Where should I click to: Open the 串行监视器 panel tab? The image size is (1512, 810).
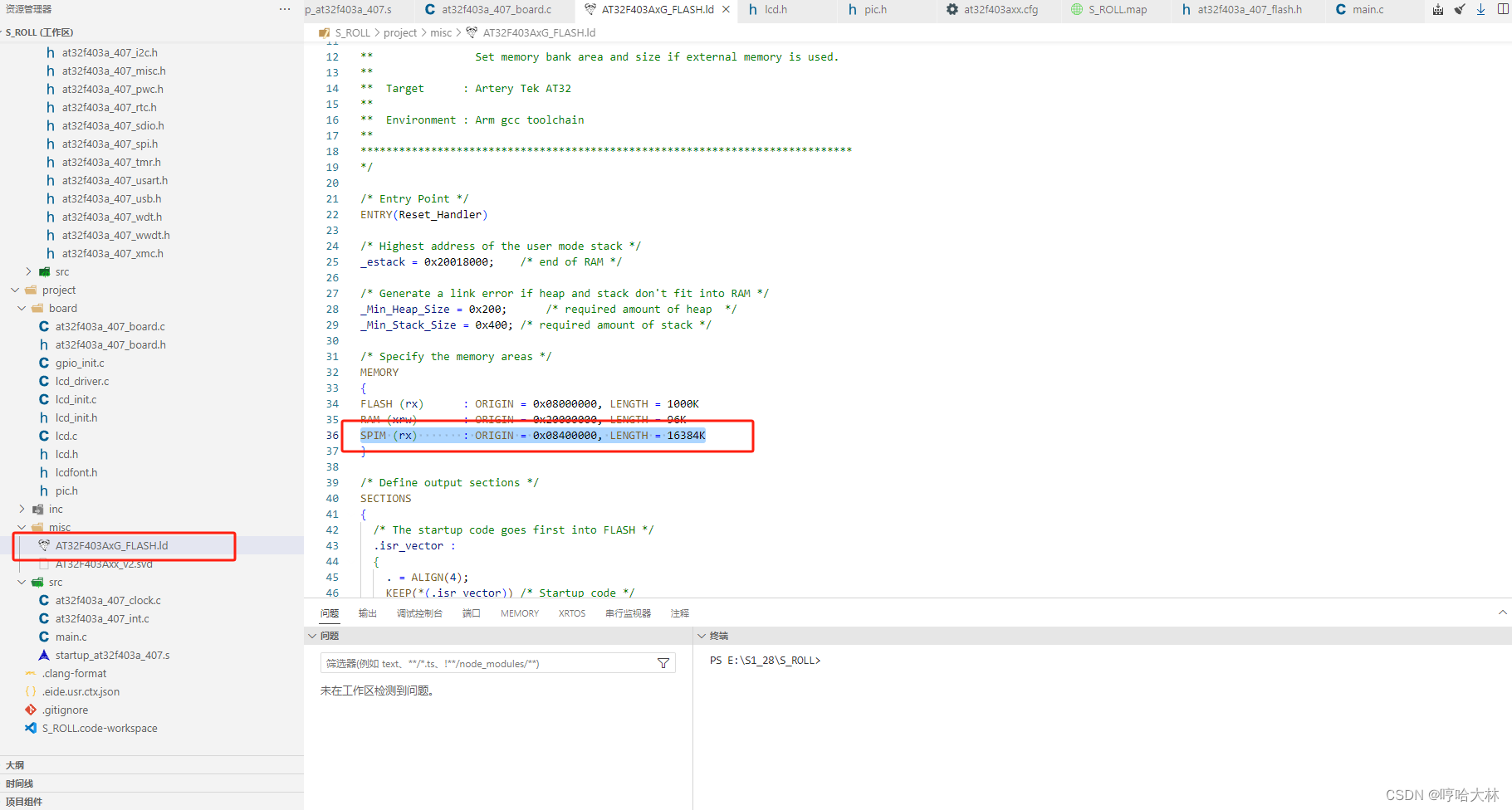628,613
